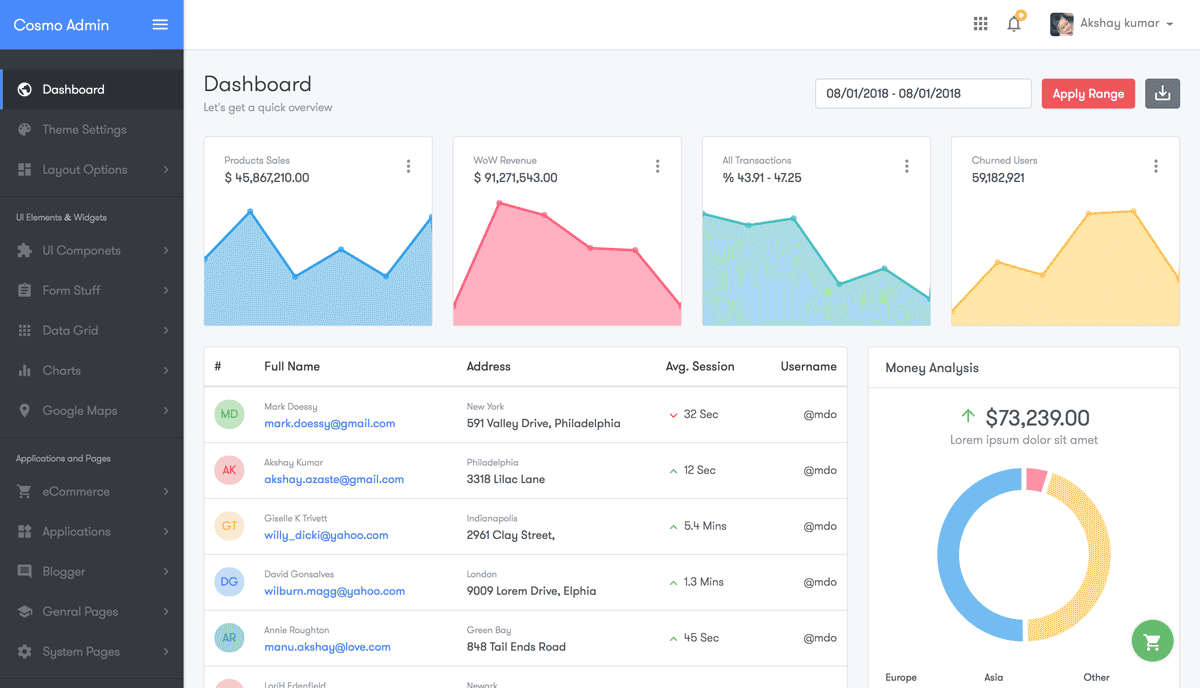Click the Genral Pages graduation cap icon
The width and height of the screenshot is (1200, 688).
coord(24,612)
